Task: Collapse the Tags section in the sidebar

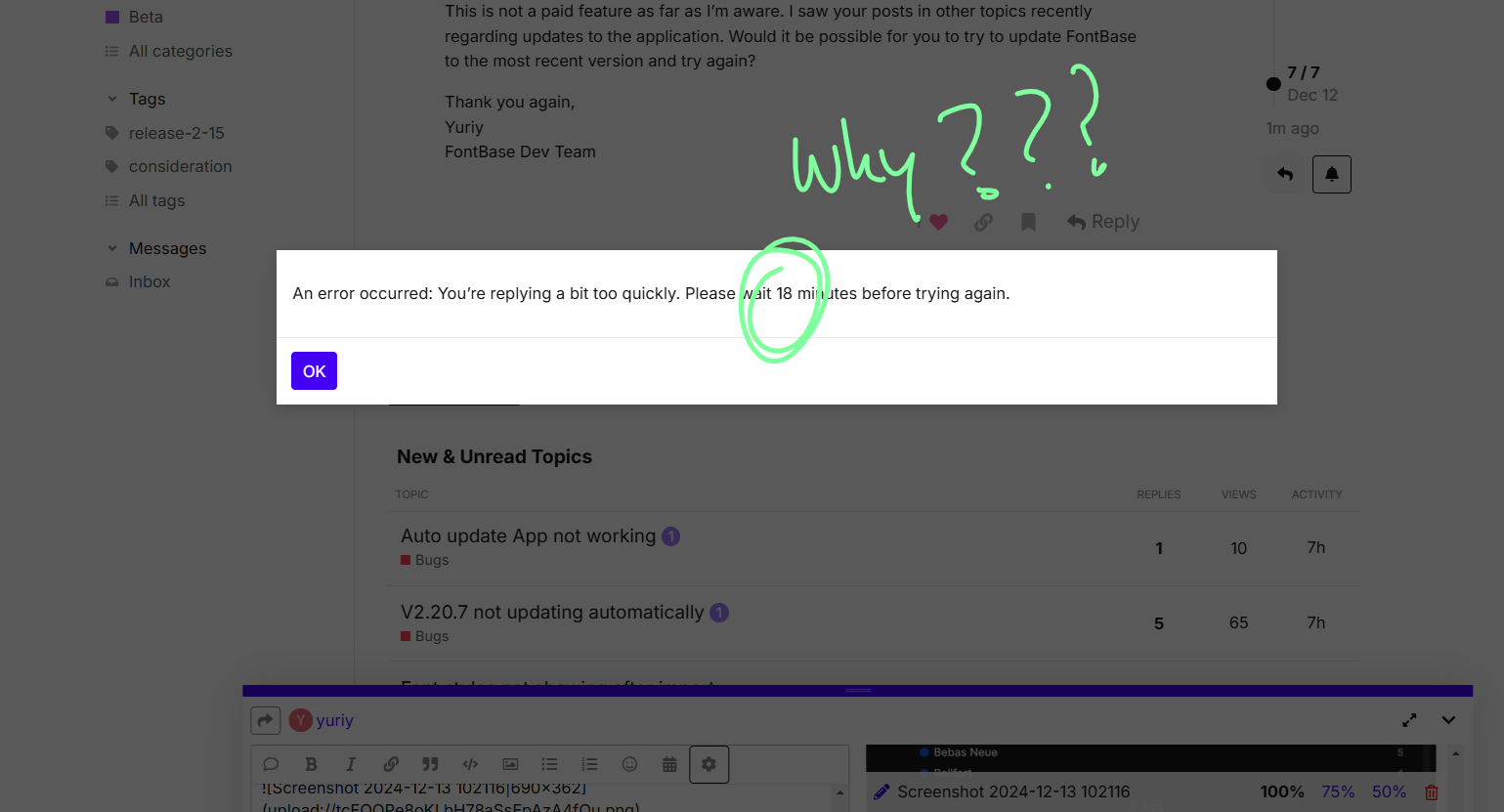Action: (x=113, y=99)
